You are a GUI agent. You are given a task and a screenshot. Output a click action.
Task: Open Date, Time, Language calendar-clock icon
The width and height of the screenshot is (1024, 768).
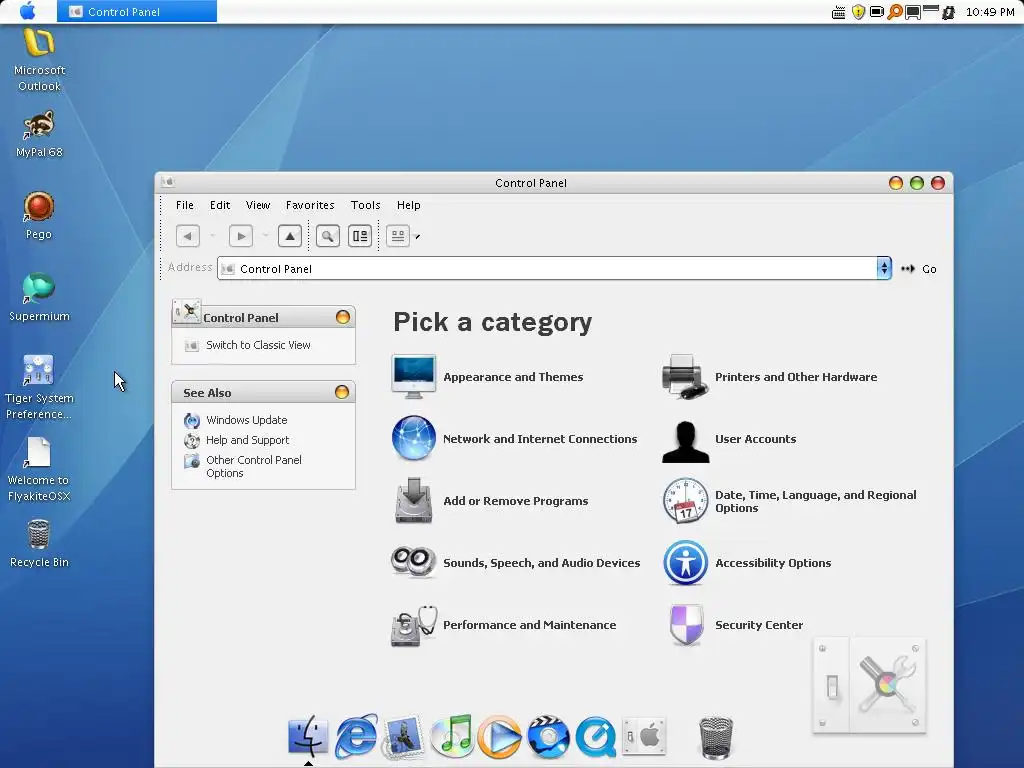pos(685,500)
